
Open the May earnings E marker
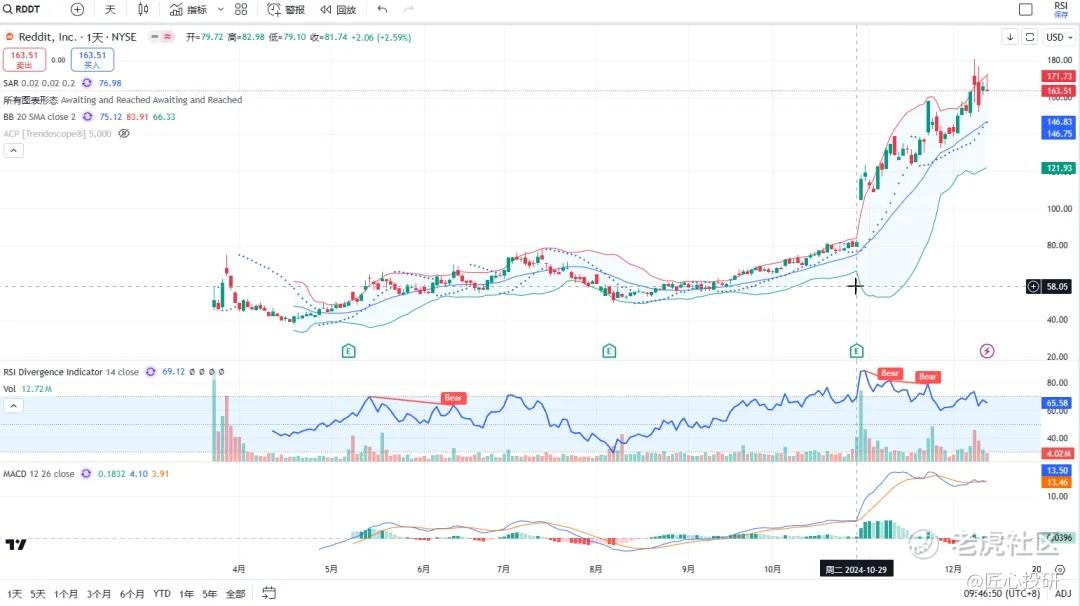(349, 351)
